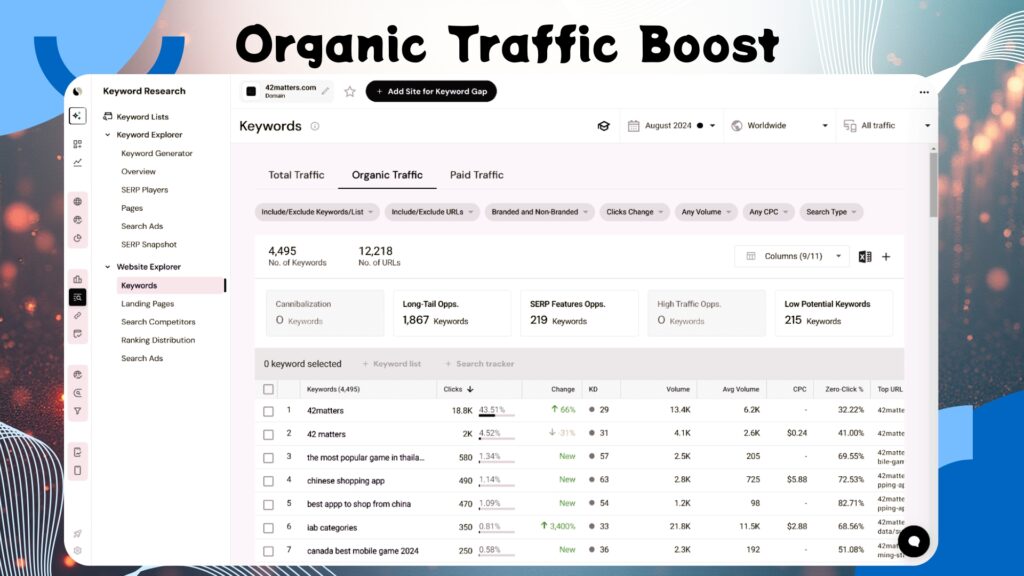1024x576 pixels.
Task: Switch to the Total Traffic tab
Action: pyautogui.click(x=296, y=175)
